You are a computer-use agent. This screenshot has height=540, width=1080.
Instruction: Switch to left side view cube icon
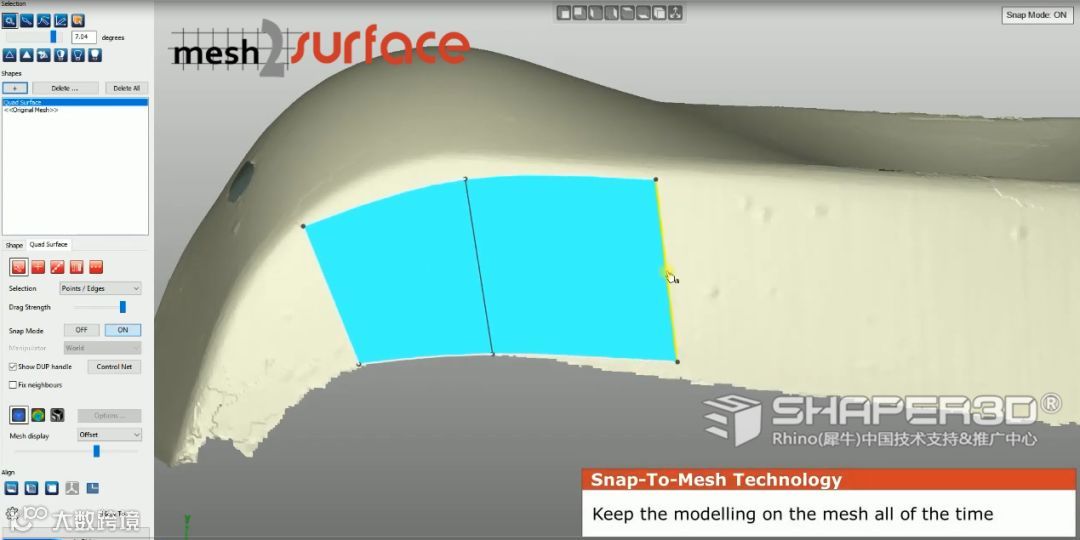[596, 12]
